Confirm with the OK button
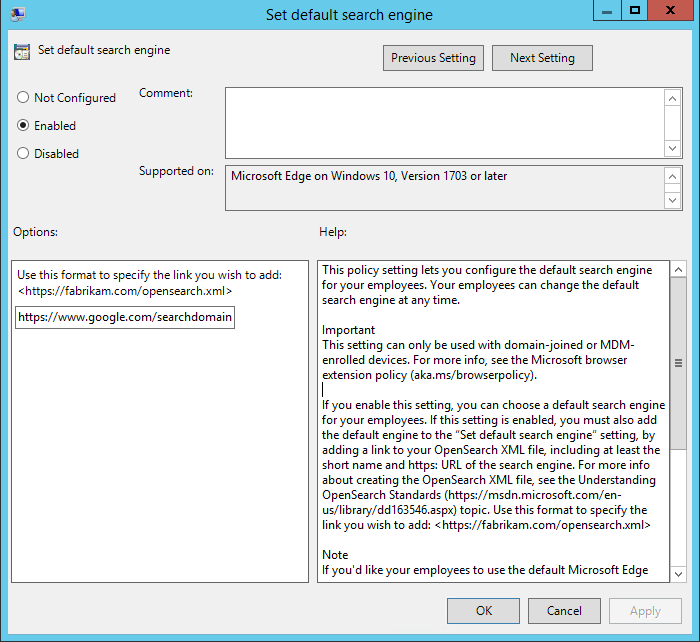The height and width of the screenshot is (642, 700). [x=483, y=611]
